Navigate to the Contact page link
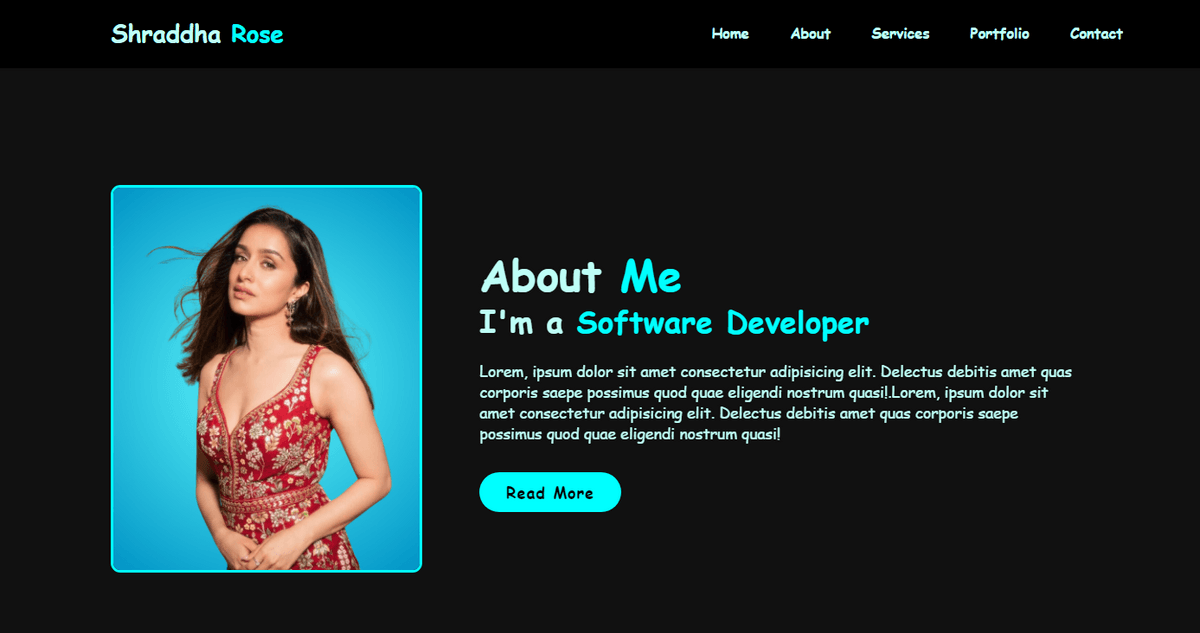Screen dimensions: 1200x633 click(1096, 34)
